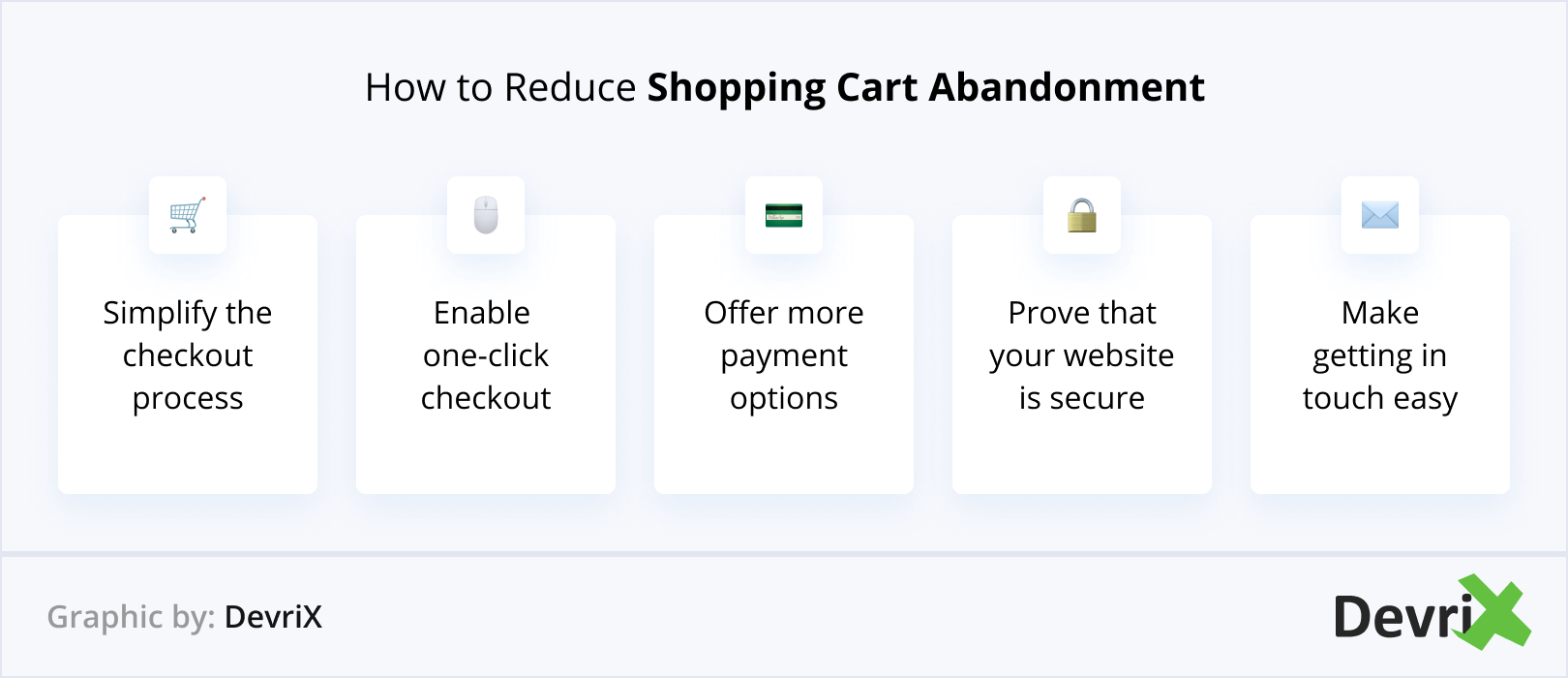Click the blue envelope icon
This screenshot has width=1568, height=678.
(1380, 215)
